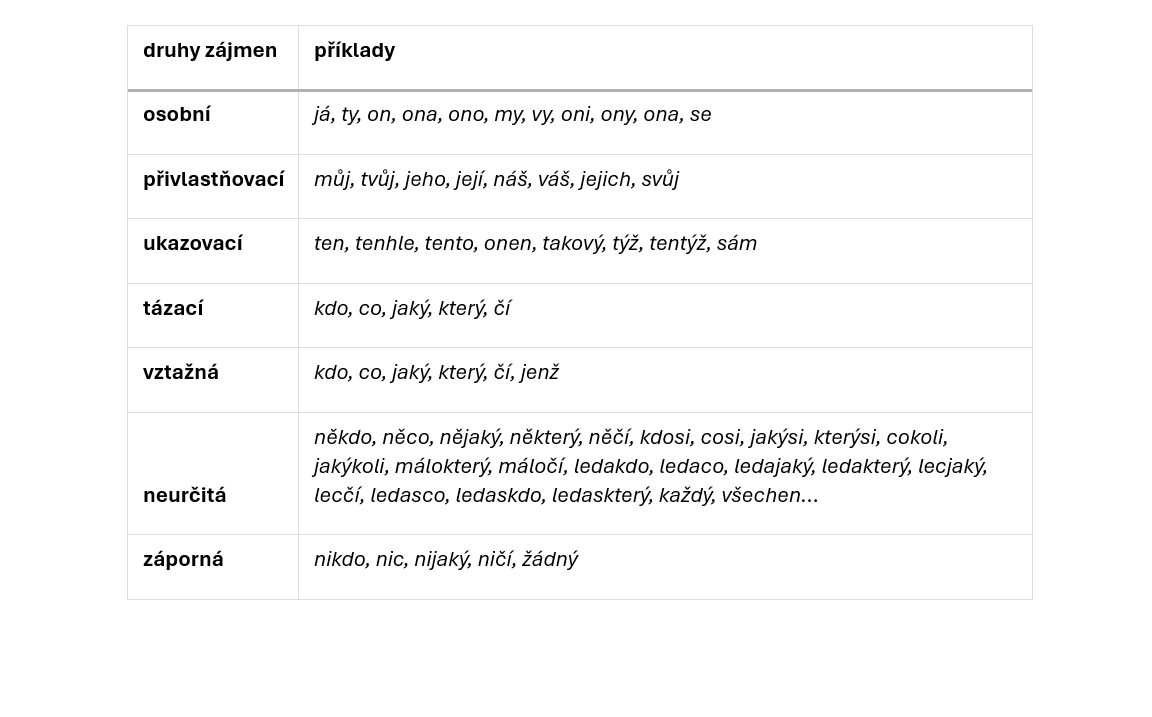Click the "ukazovací" row label
This screenshot has height=717, width=1152.
pyautogui.click(x=192, y=243)
